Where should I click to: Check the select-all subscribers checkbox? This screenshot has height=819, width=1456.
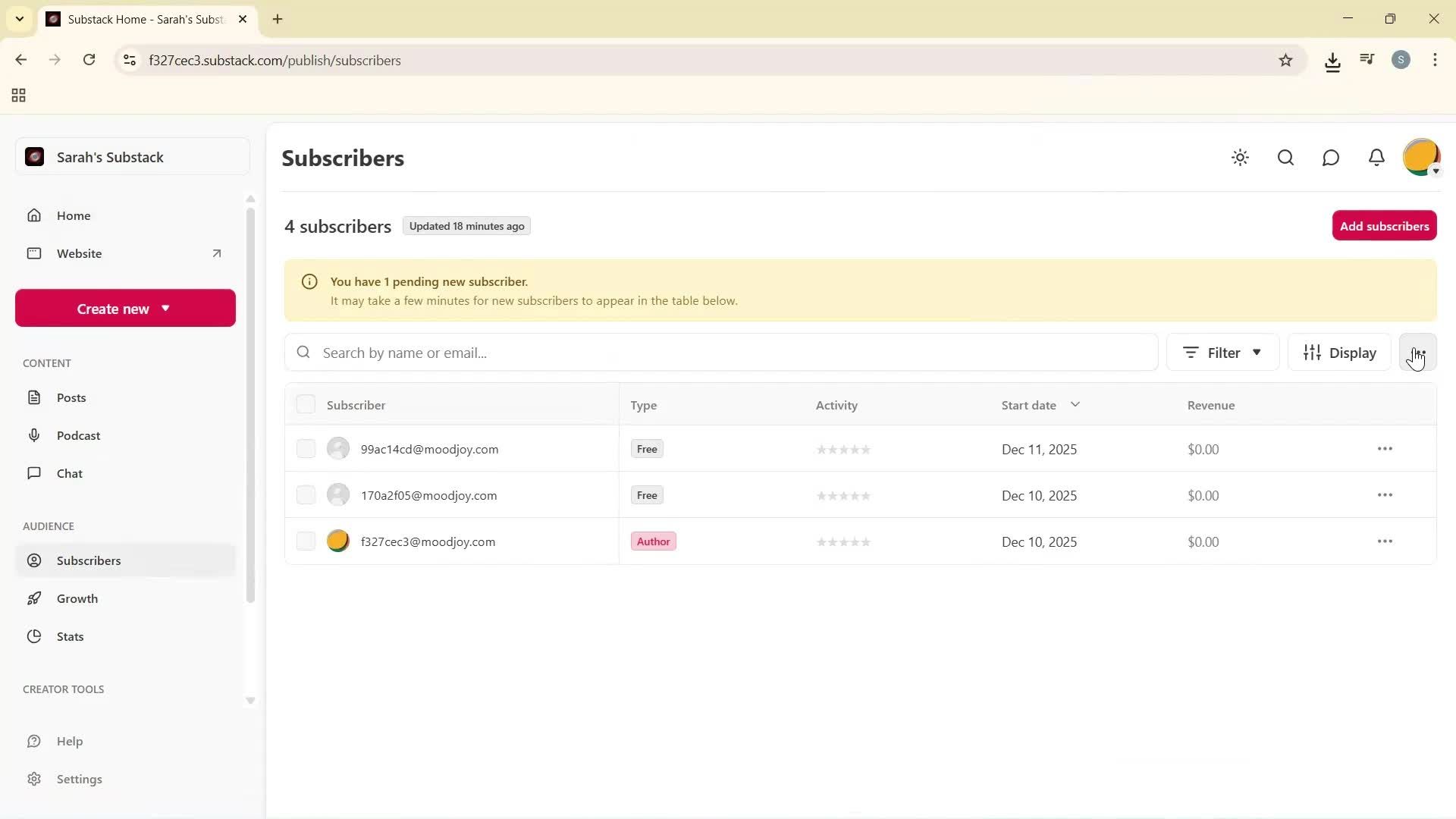[x=306, y=403]
